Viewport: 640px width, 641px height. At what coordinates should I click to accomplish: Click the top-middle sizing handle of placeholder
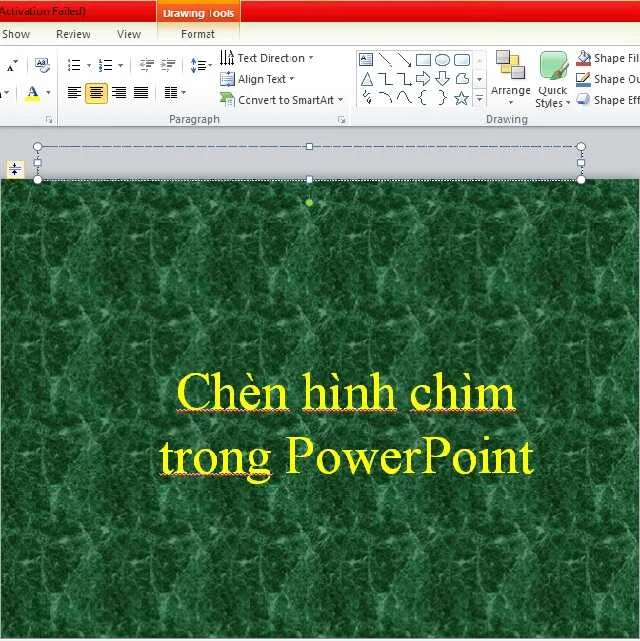(309, 146)
